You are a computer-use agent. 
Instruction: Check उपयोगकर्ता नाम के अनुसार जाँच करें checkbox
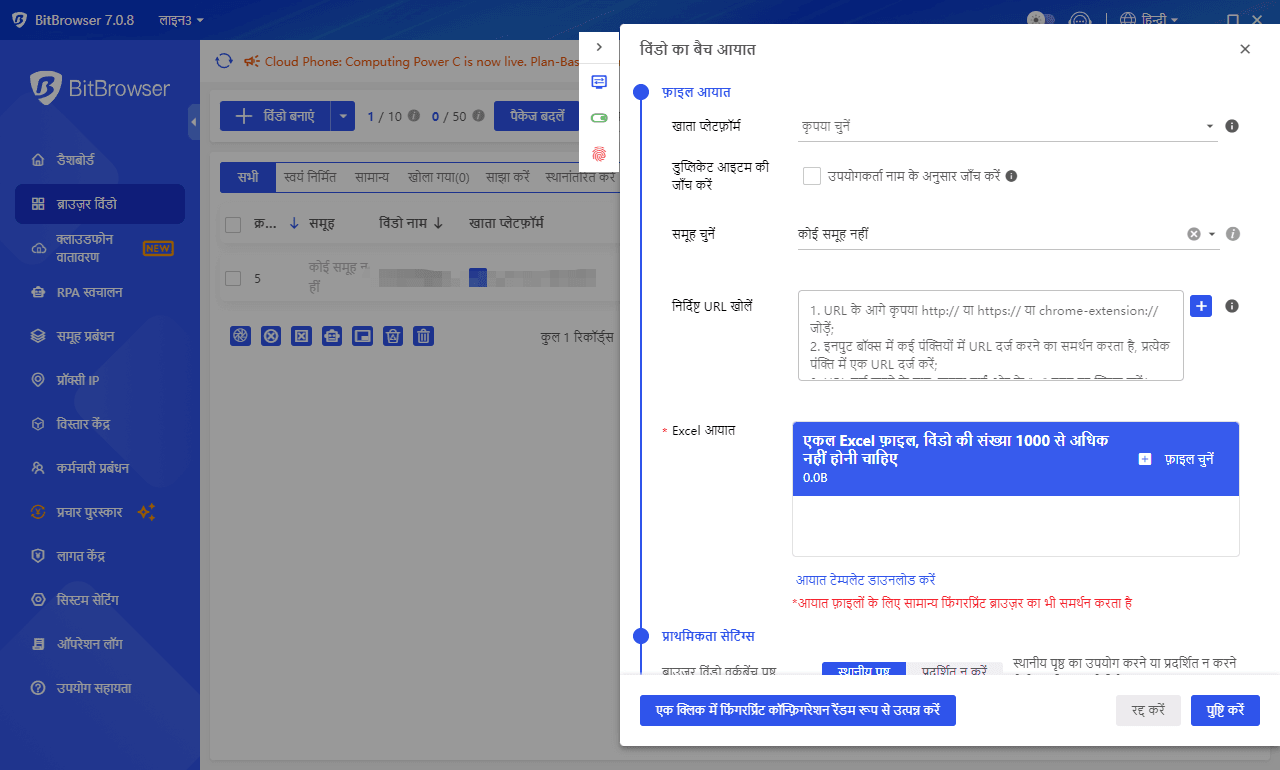pos(812,176)
